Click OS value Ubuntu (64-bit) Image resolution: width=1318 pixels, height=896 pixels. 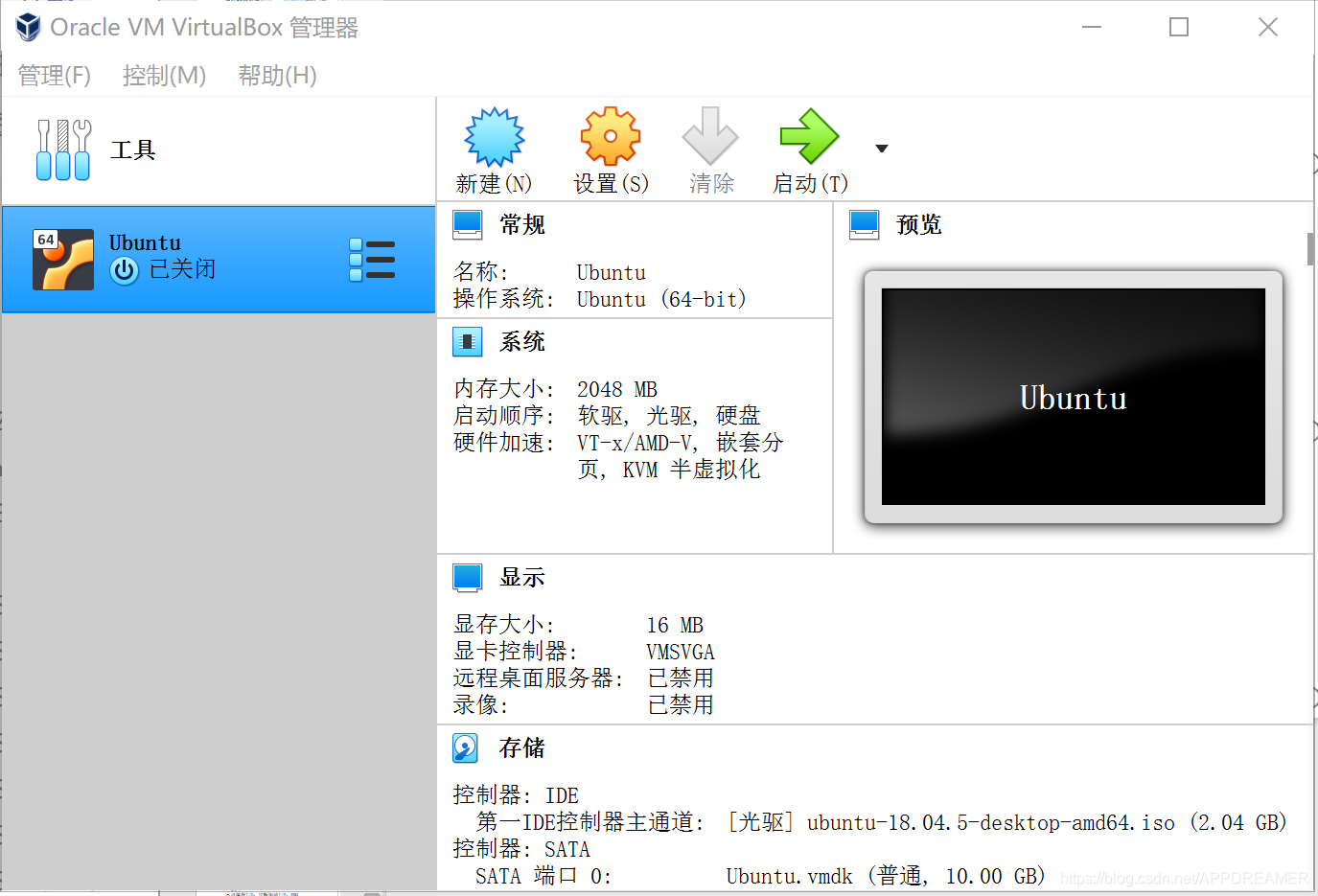coord(661,300)
